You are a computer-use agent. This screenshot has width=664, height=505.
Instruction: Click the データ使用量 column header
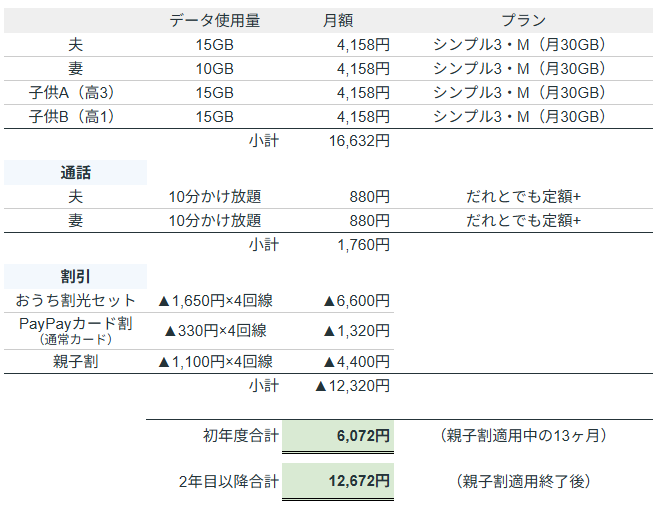(215, 21)
